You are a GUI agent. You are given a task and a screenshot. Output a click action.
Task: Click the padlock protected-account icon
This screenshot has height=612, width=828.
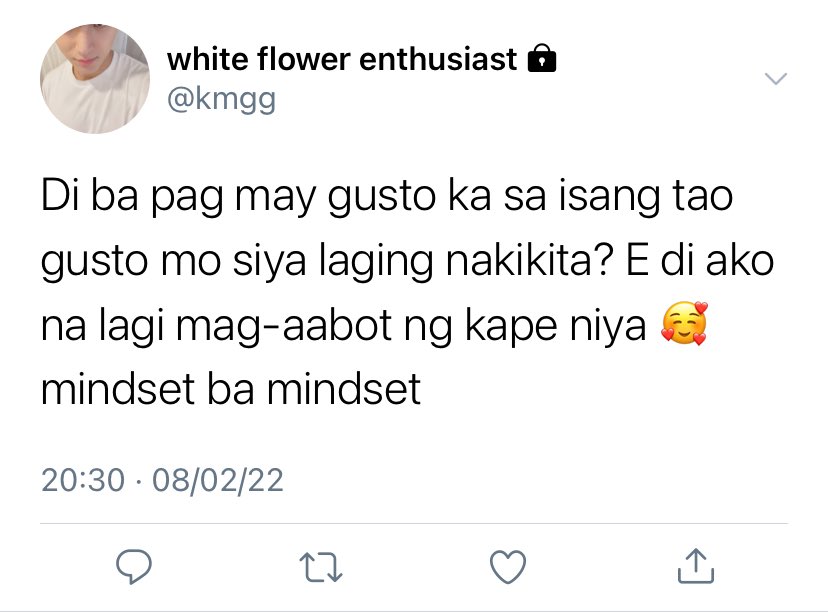click(x=542, y=58)
